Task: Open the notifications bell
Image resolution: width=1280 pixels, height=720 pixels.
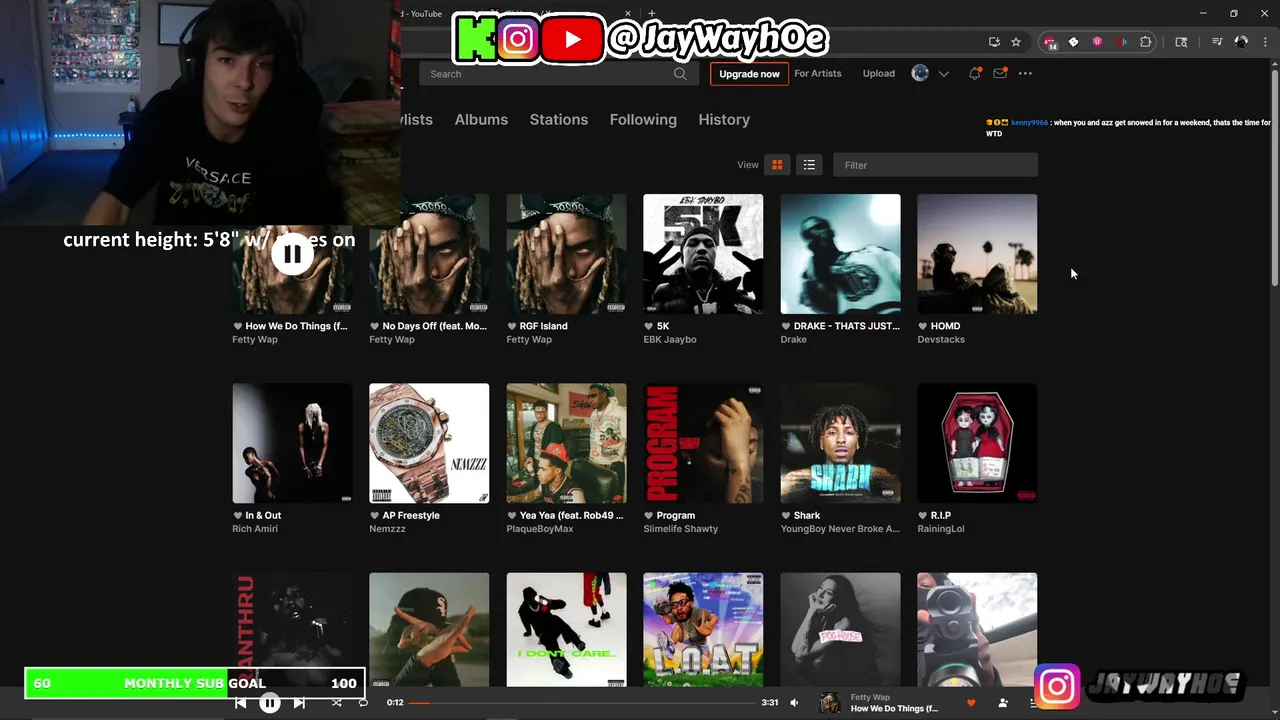Action: pos(975,73)
